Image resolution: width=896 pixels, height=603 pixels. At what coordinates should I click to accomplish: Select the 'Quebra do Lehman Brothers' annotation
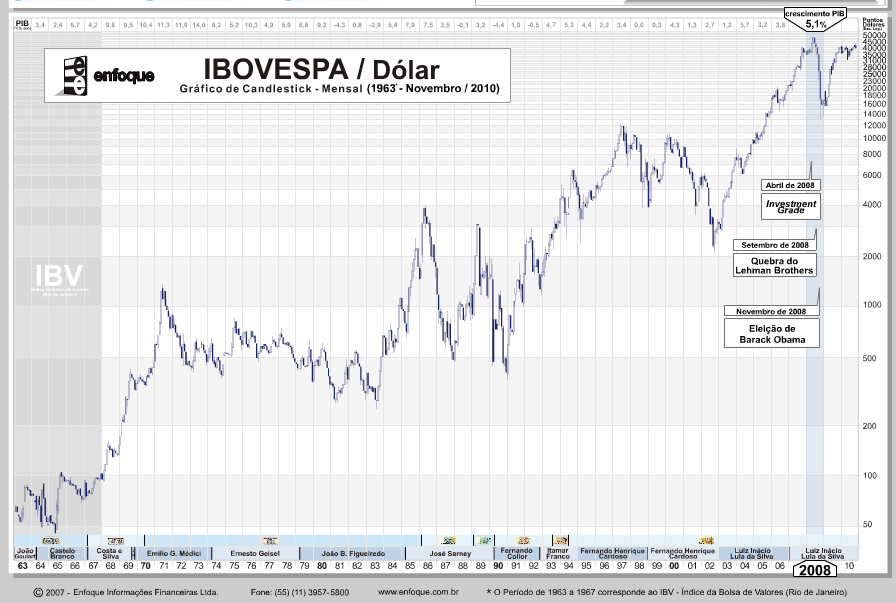tap(774, 266)
